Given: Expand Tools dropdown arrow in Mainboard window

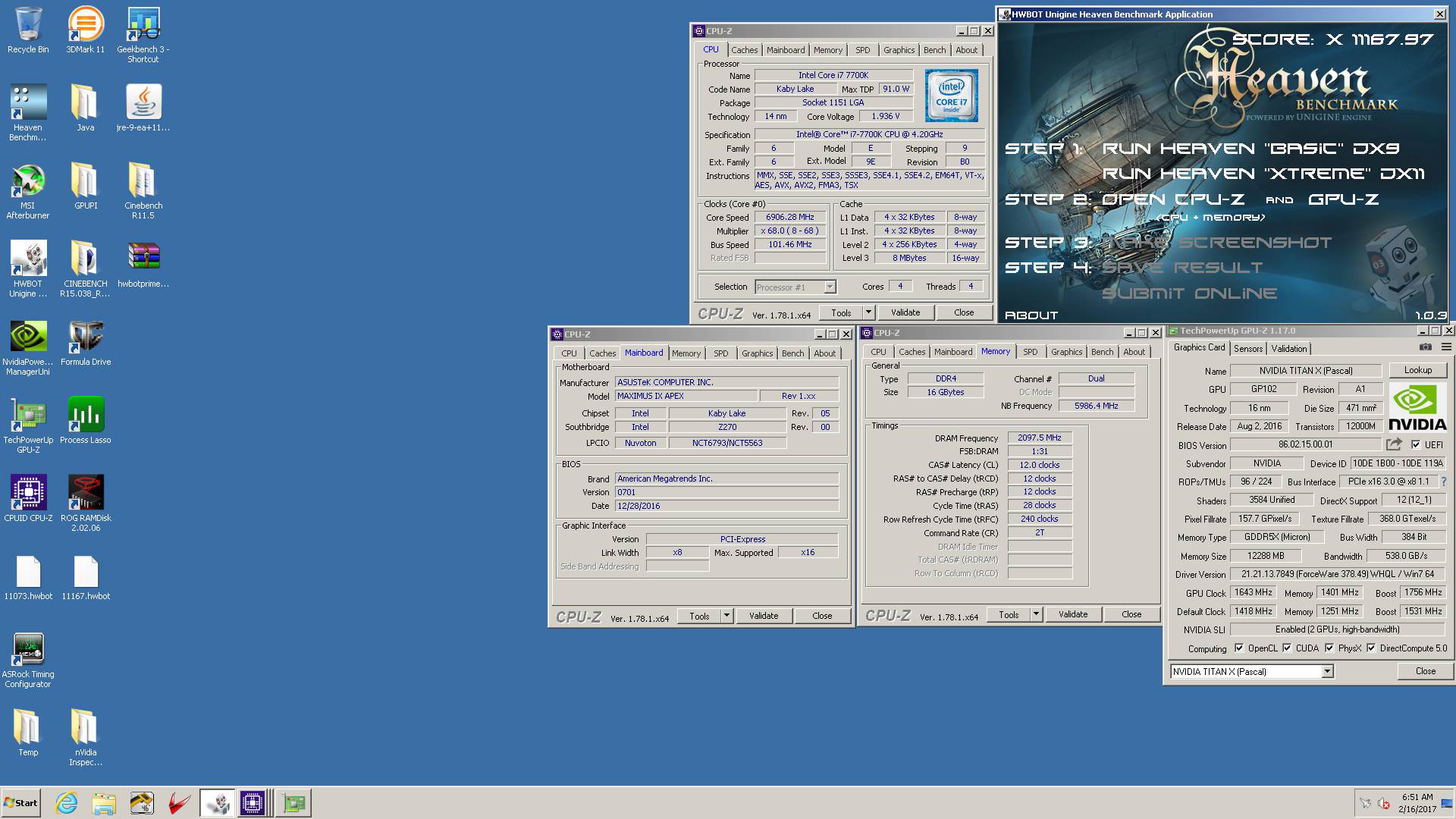Looking at the screenshot, I should click(x=726, y=616).
